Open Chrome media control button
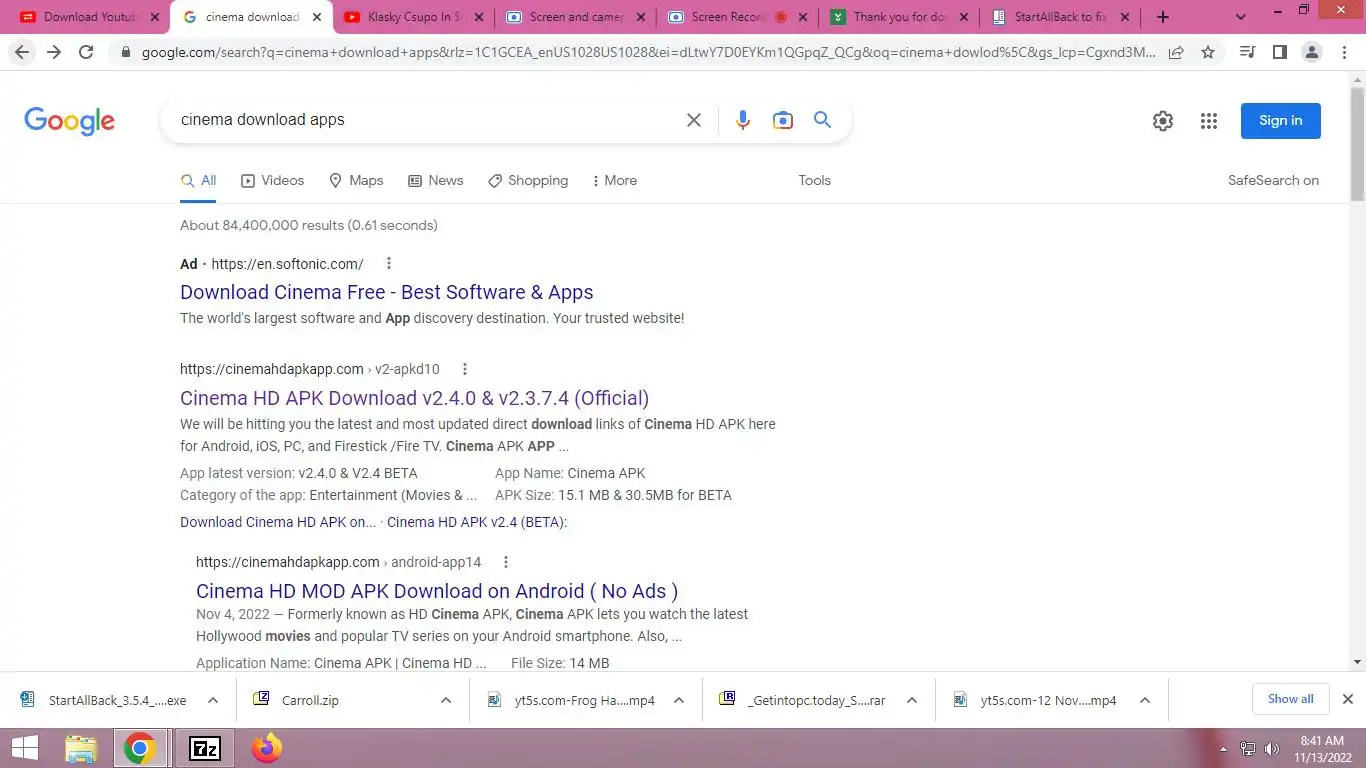The image size is (1366, 768). click(x=1247, y=52)
